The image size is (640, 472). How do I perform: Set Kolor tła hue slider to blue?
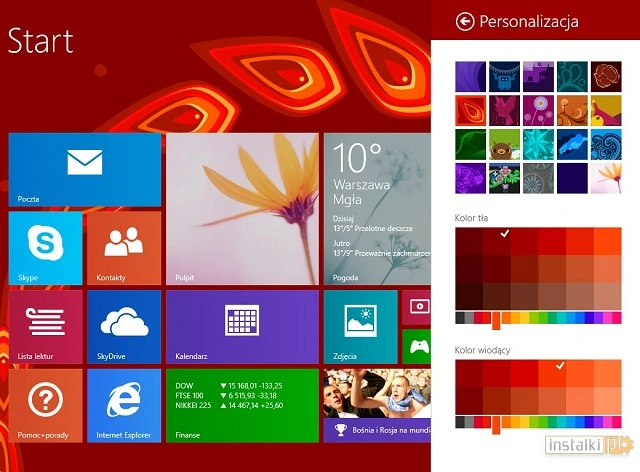[580, 318]
